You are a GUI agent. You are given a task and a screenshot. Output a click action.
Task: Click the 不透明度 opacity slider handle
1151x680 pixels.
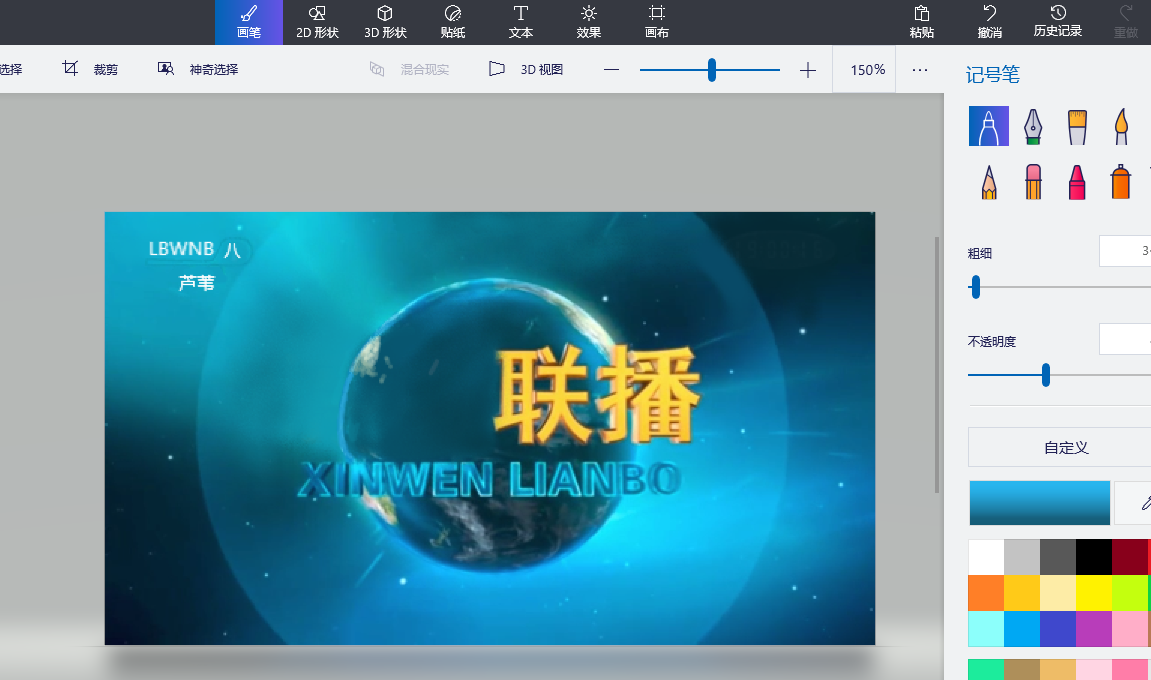coord(1045,375)
